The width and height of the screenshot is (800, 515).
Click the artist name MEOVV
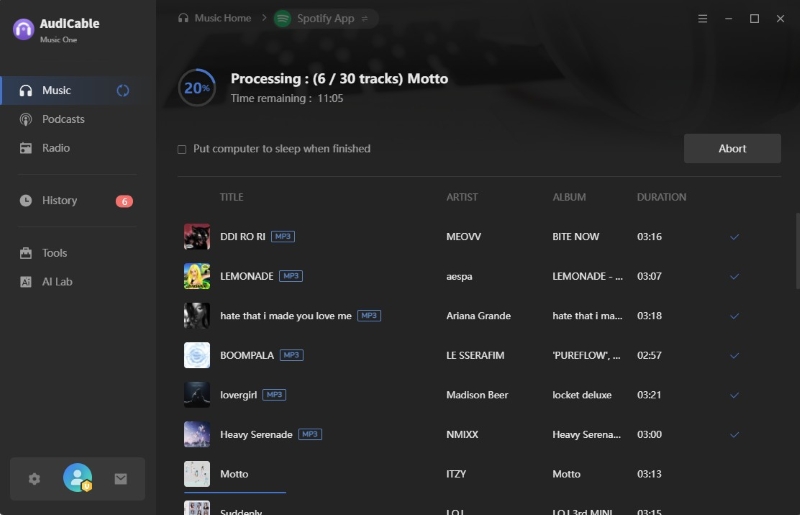(463, 236)
